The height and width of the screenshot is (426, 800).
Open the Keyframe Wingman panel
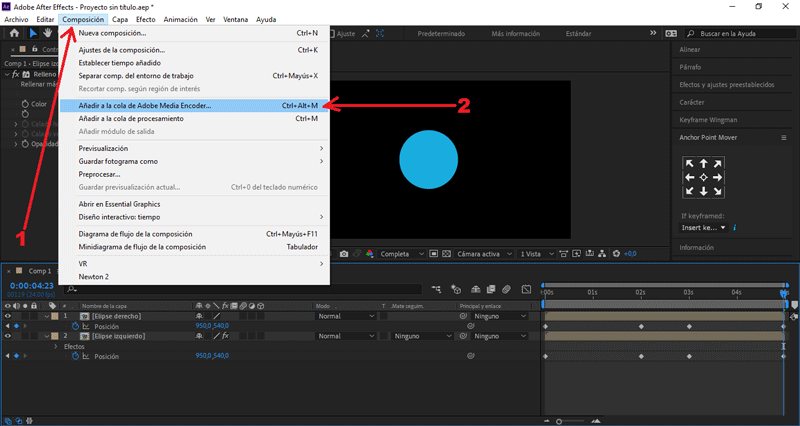[708, 120]
